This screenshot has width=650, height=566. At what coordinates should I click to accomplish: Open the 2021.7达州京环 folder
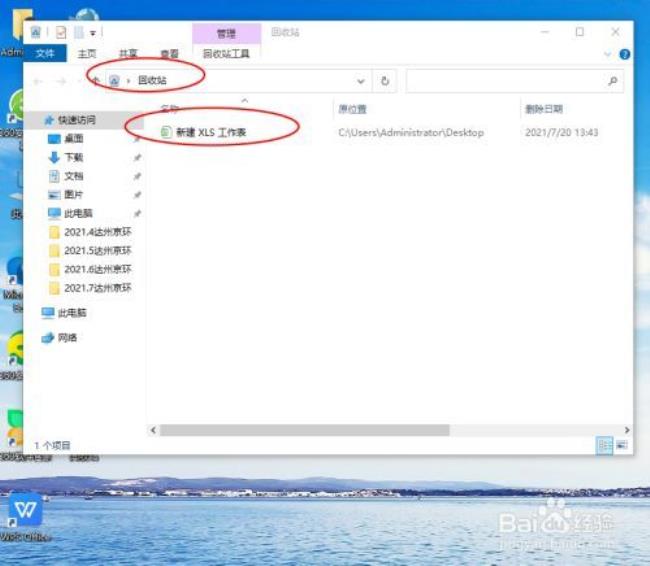pos(98,288)
